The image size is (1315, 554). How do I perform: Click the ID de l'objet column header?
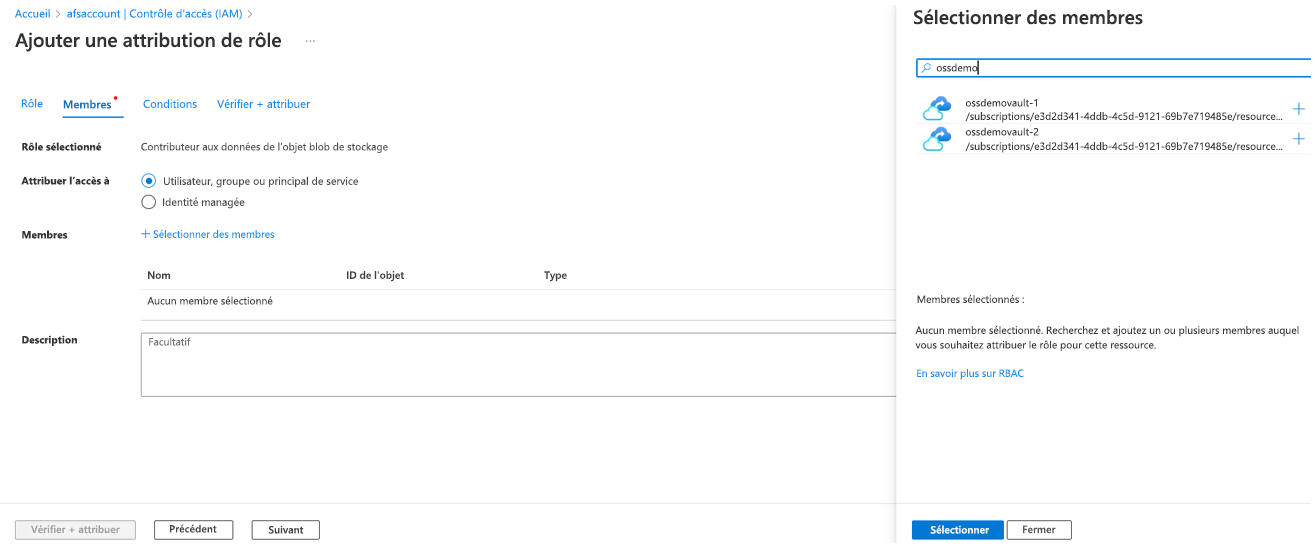(x=375, y=275)
